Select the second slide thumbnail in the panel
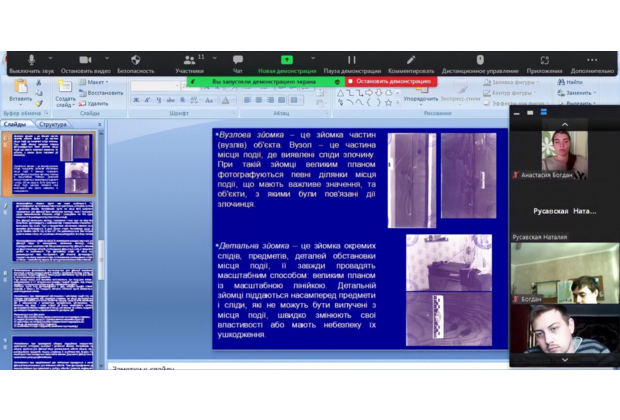This screenshot has width=620, height=420. coord(51,231)
